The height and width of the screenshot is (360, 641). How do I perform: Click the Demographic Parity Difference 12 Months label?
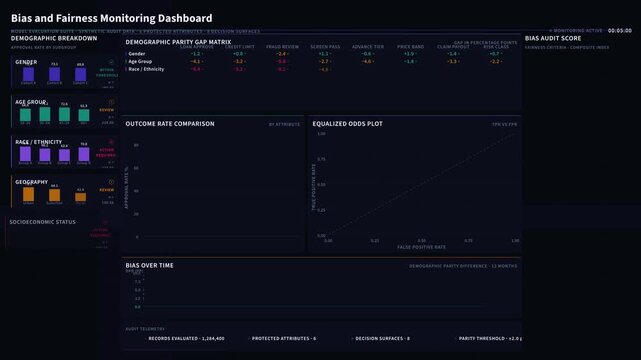463,266
